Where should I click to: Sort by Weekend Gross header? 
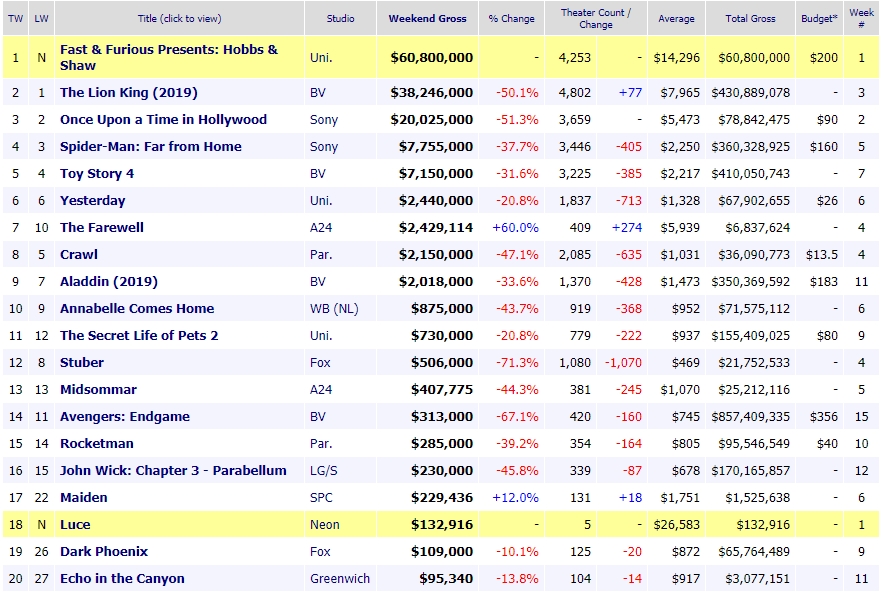click(x=428, y=19)
